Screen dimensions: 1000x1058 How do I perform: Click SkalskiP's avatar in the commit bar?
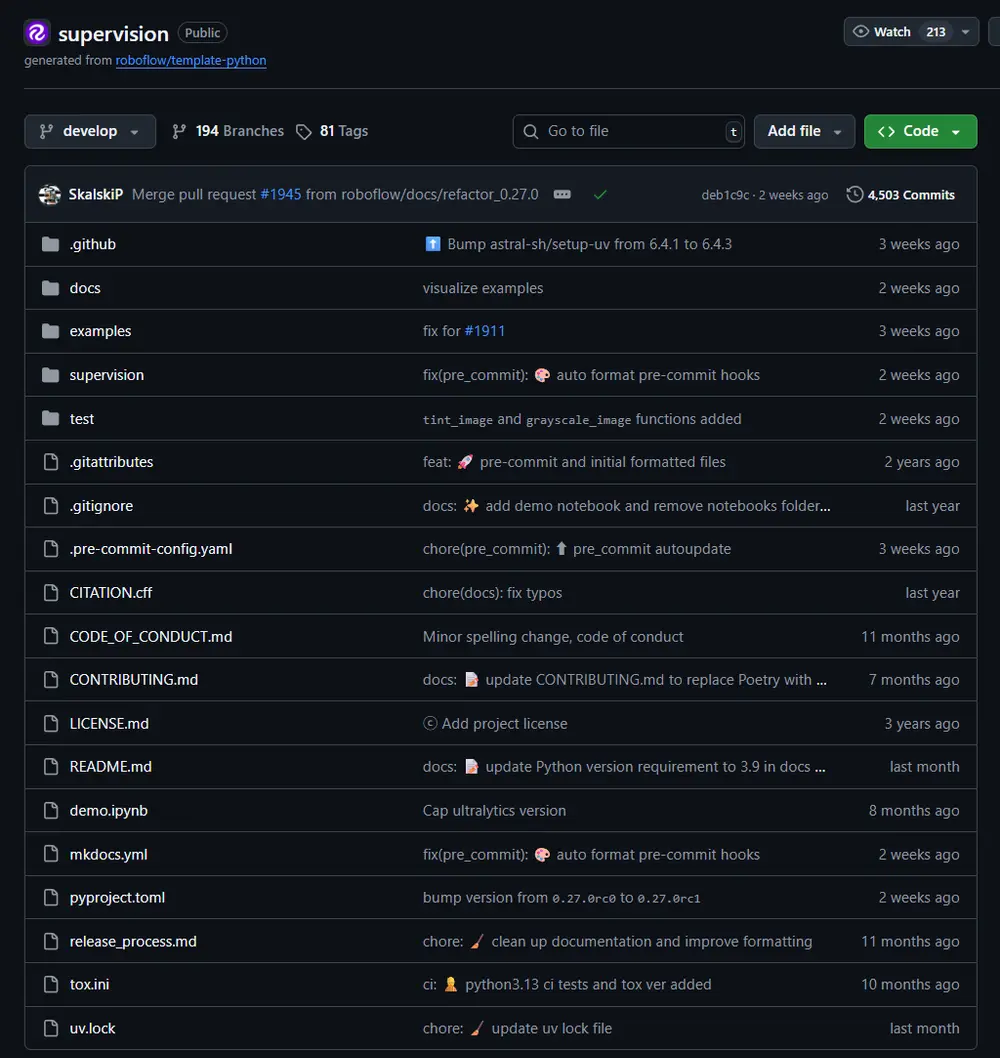pos(50,195)
